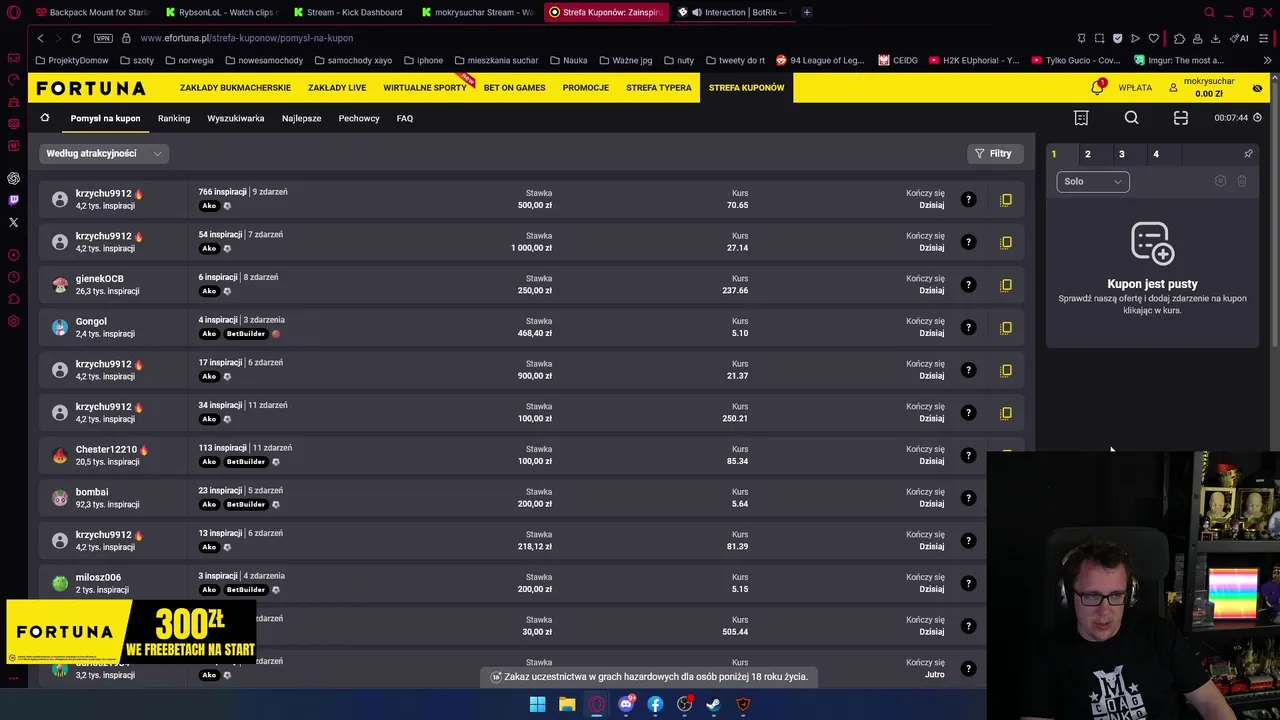Open the notifications bell in Fortuna header
The width and height of the screenshot is (1280, 720).
tap(1097, 87)
